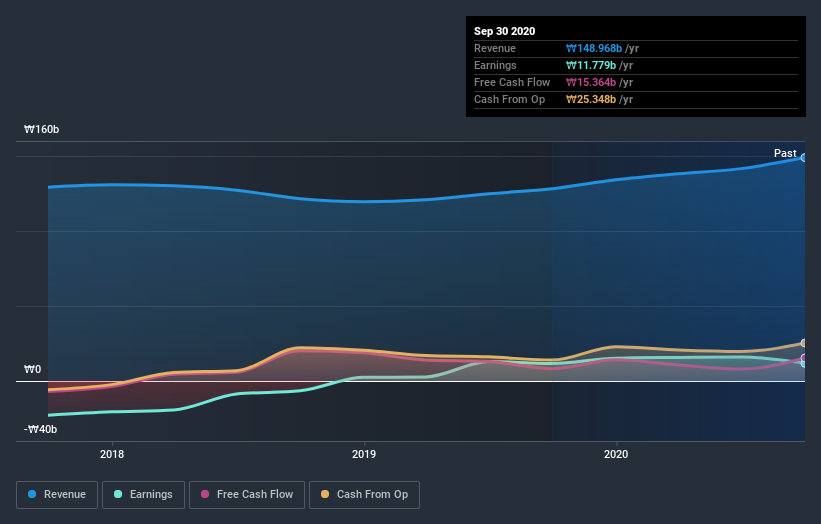Click the -₩40b y-axis label

[x=40, y=429]
